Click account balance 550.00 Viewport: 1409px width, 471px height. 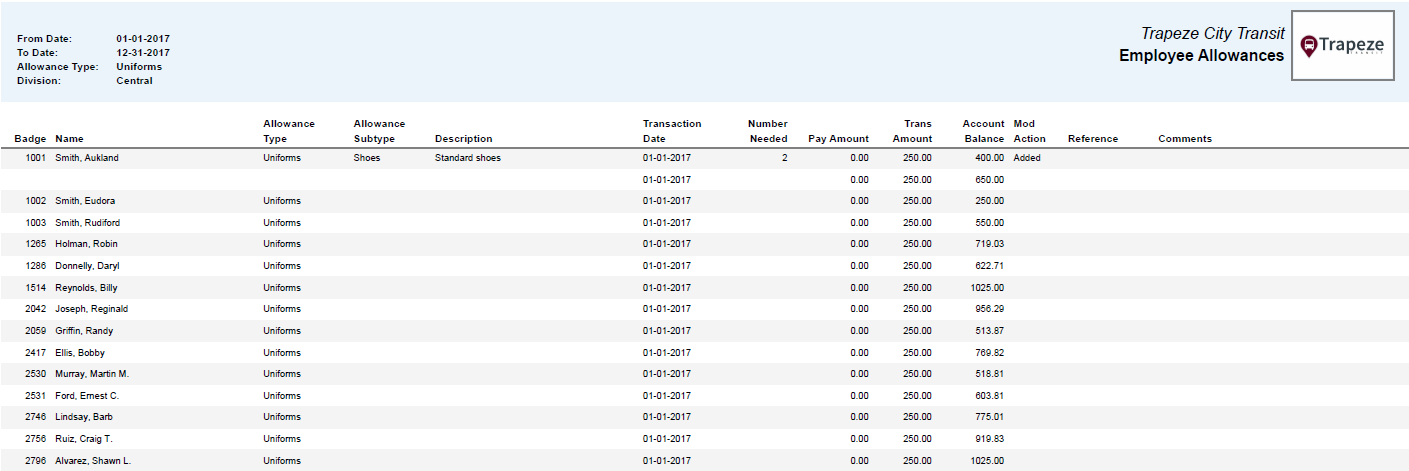[x=990, y=223]
